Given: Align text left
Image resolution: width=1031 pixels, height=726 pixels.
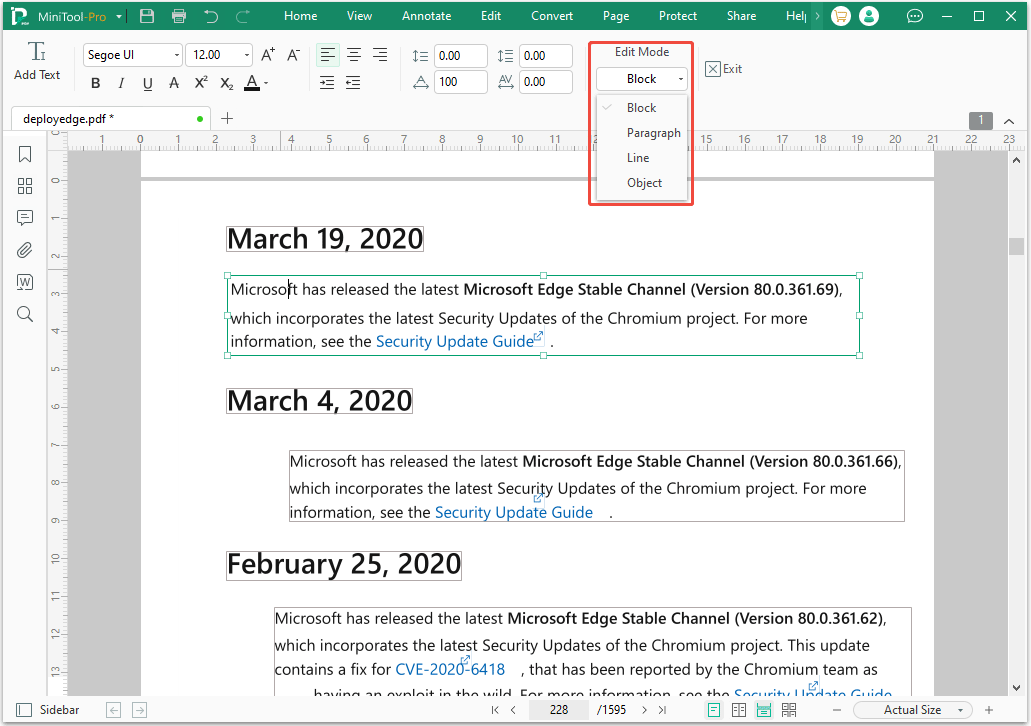Looking at the screenshot, I should click(327, 55).
